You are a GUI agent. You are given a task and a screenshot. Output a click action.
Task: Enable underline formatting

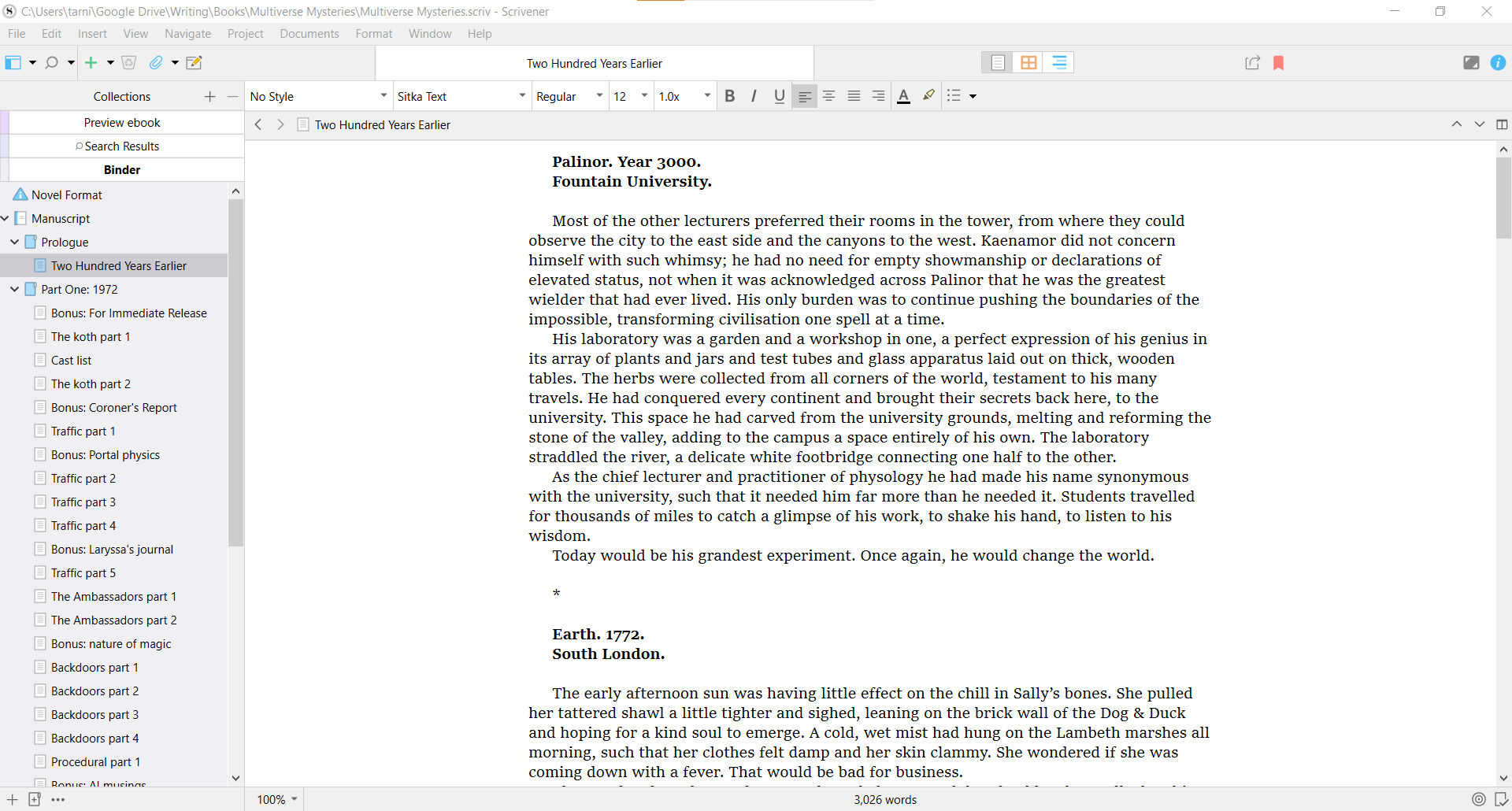pyautogui.click(x=779, y=95)
